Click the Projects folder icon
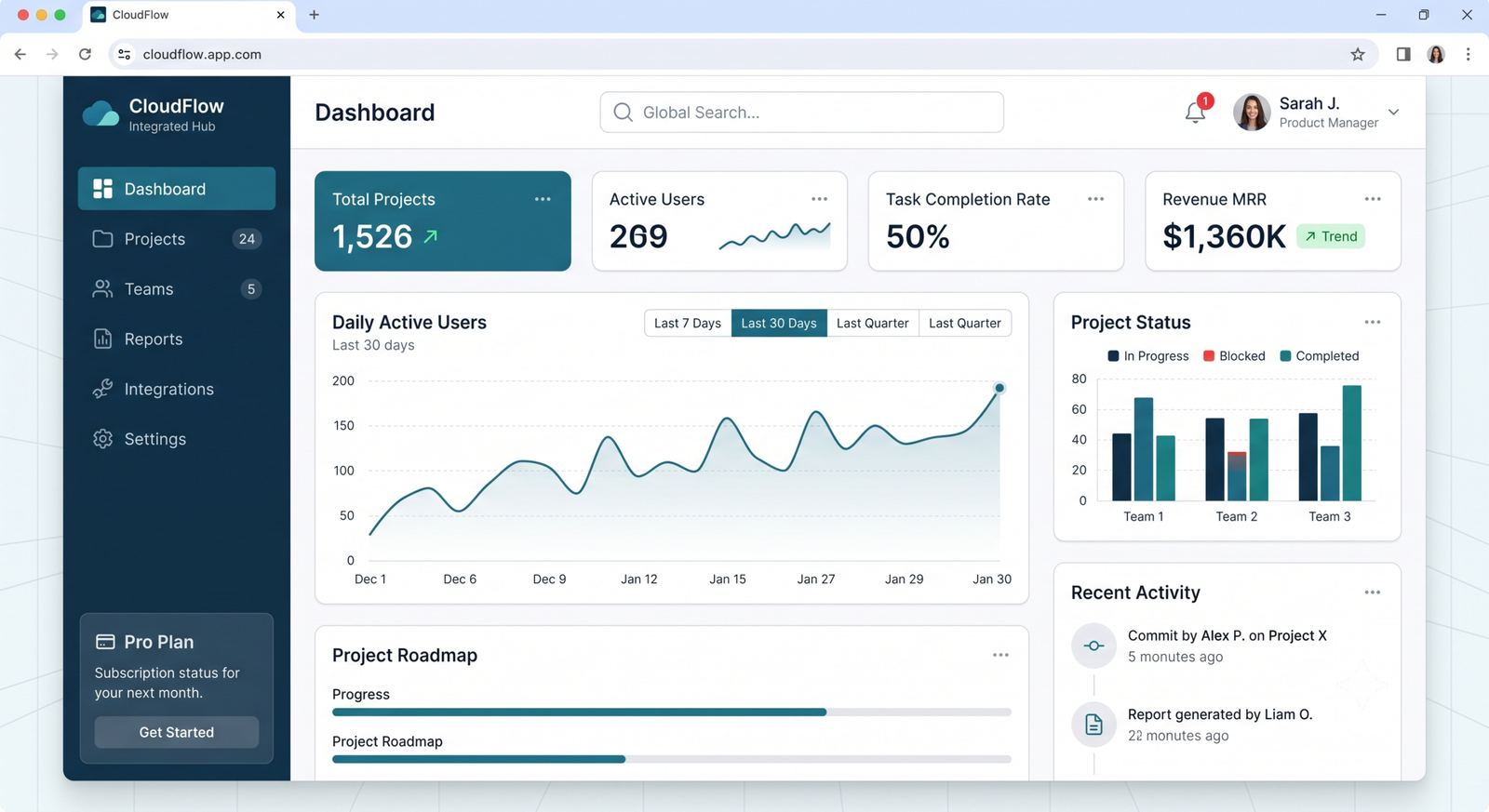The height and width of the screenshot is (812, 1489). pos(102,239)
